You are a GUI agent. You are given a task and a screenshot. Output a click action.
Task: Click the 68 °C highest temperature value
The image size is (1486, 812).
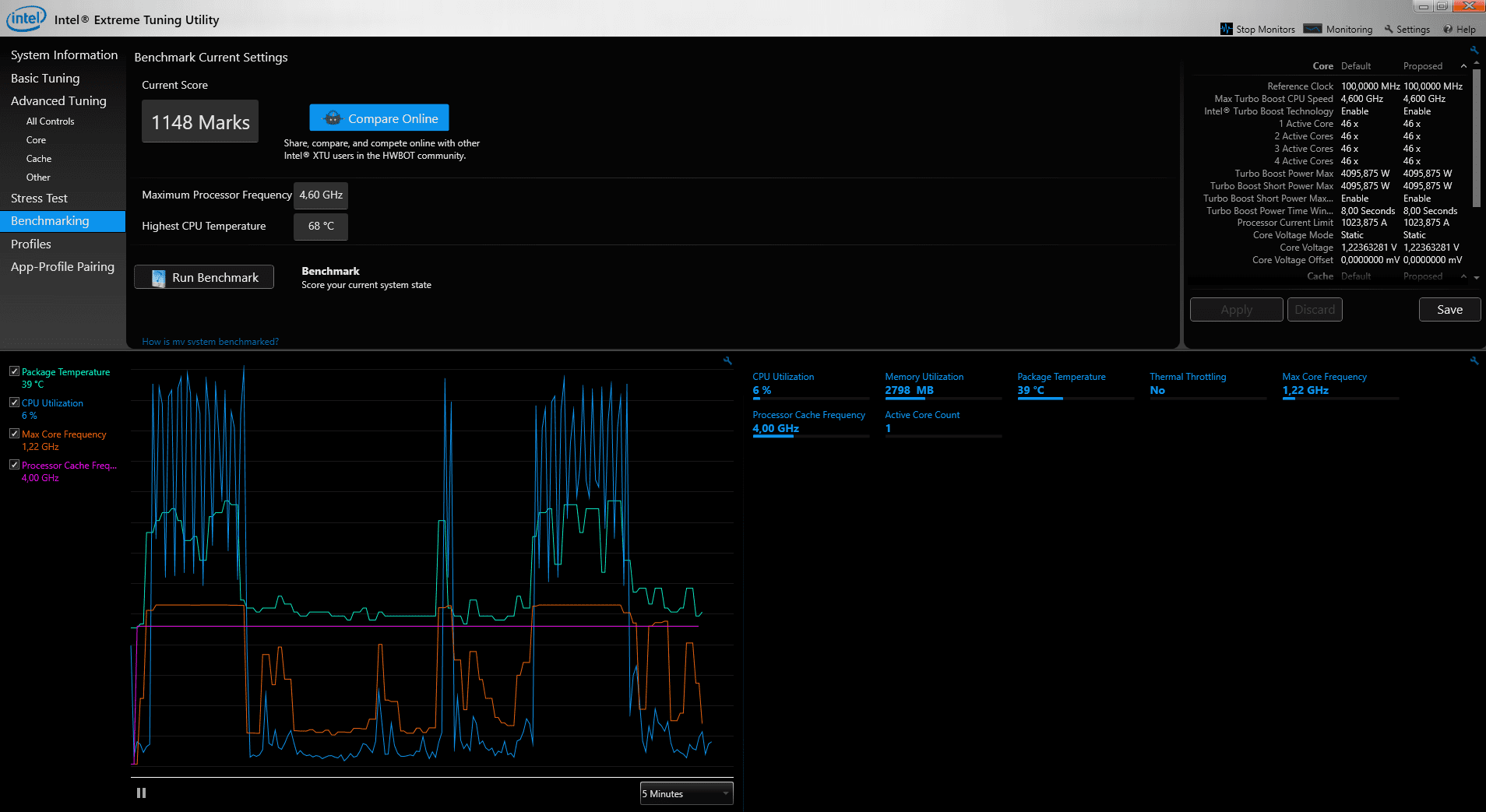321,227
